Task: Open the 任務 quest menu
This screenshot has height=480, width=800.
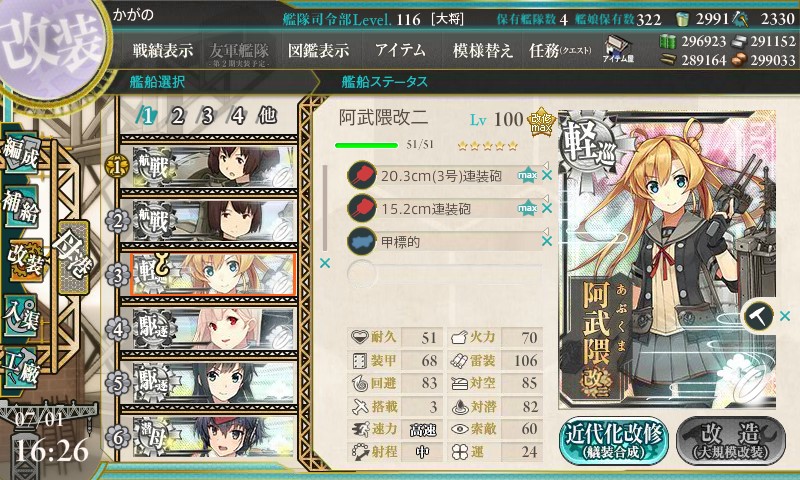Action: [x=560, y=50]
